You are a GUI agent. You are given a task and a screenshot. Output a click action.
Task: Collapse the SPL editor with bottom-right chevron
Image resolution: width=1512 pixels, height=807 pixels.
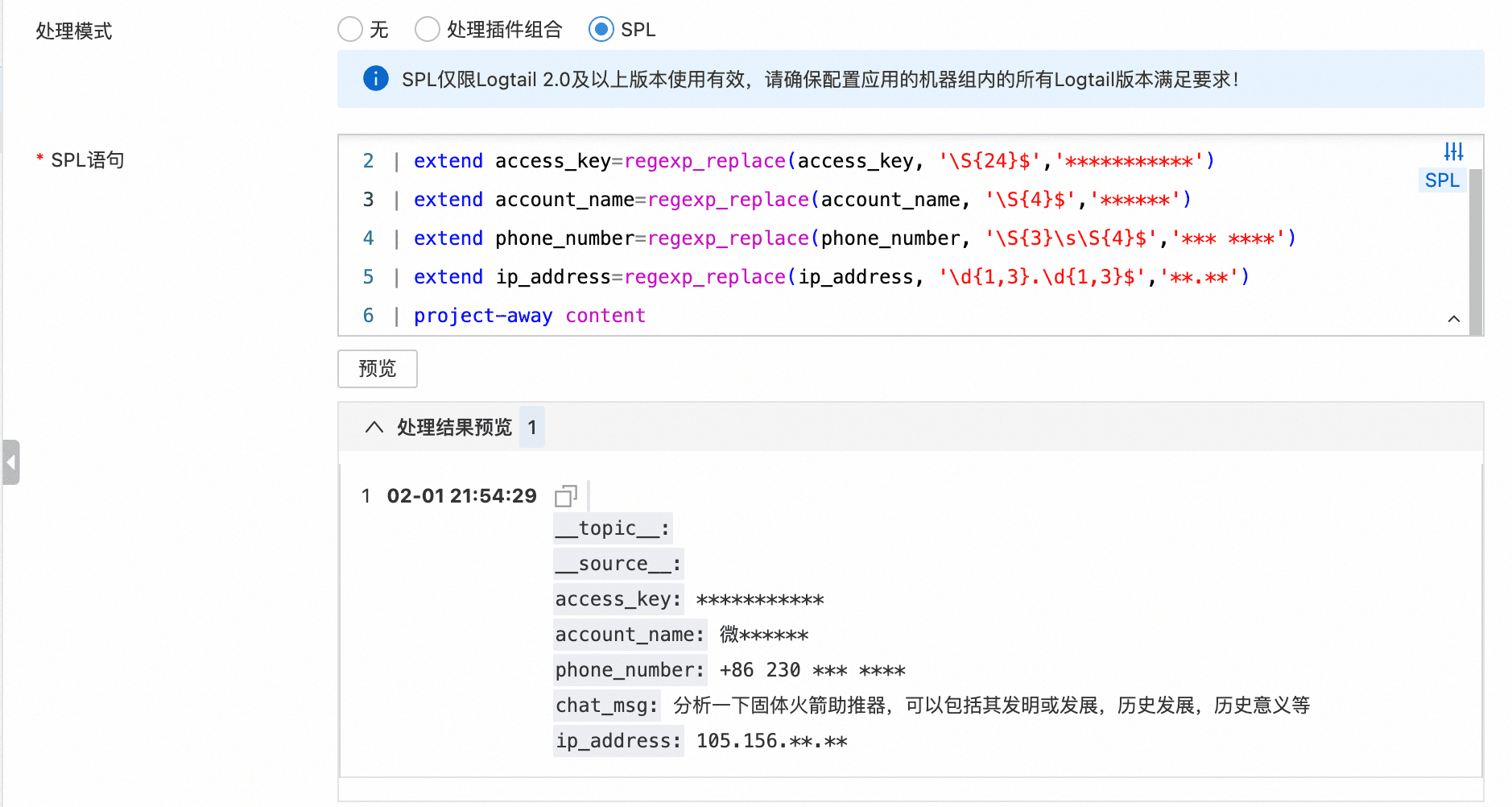click(1453, 319)
